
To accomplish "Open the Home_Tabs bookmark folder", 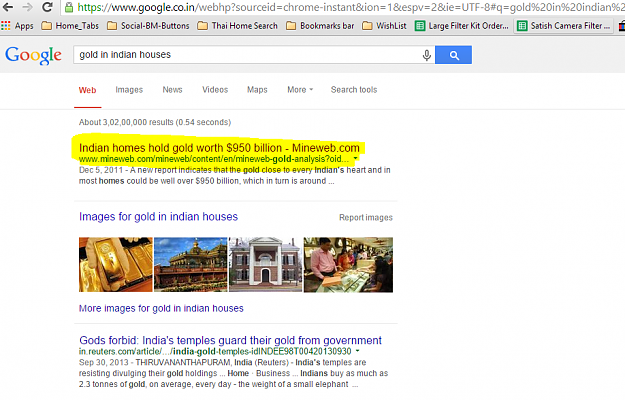I will point(70,26).
